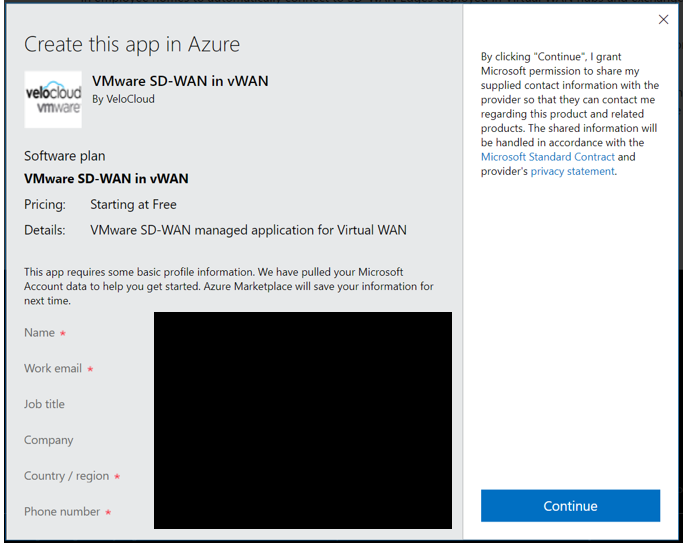Click the Company field label

click(x=48, y=440)
